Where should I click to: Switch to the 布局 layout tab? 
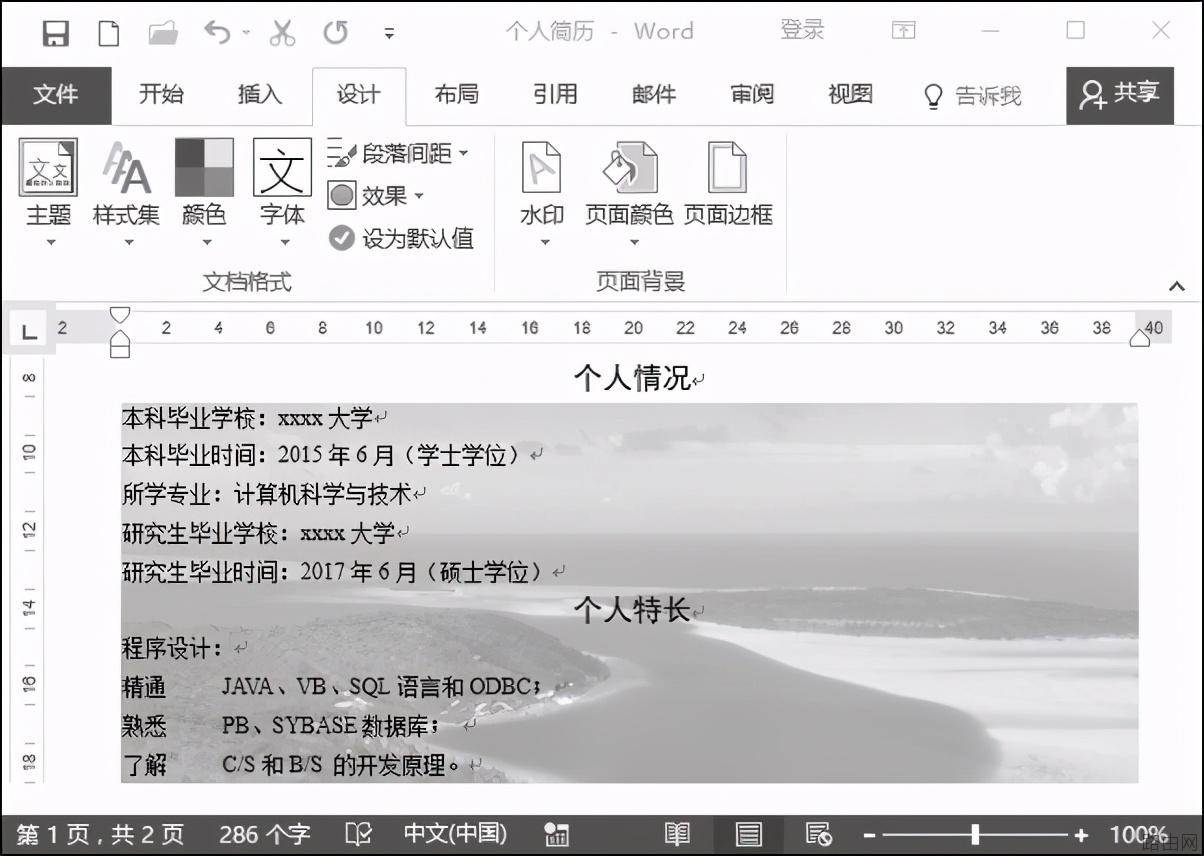(x=456, y=95)
